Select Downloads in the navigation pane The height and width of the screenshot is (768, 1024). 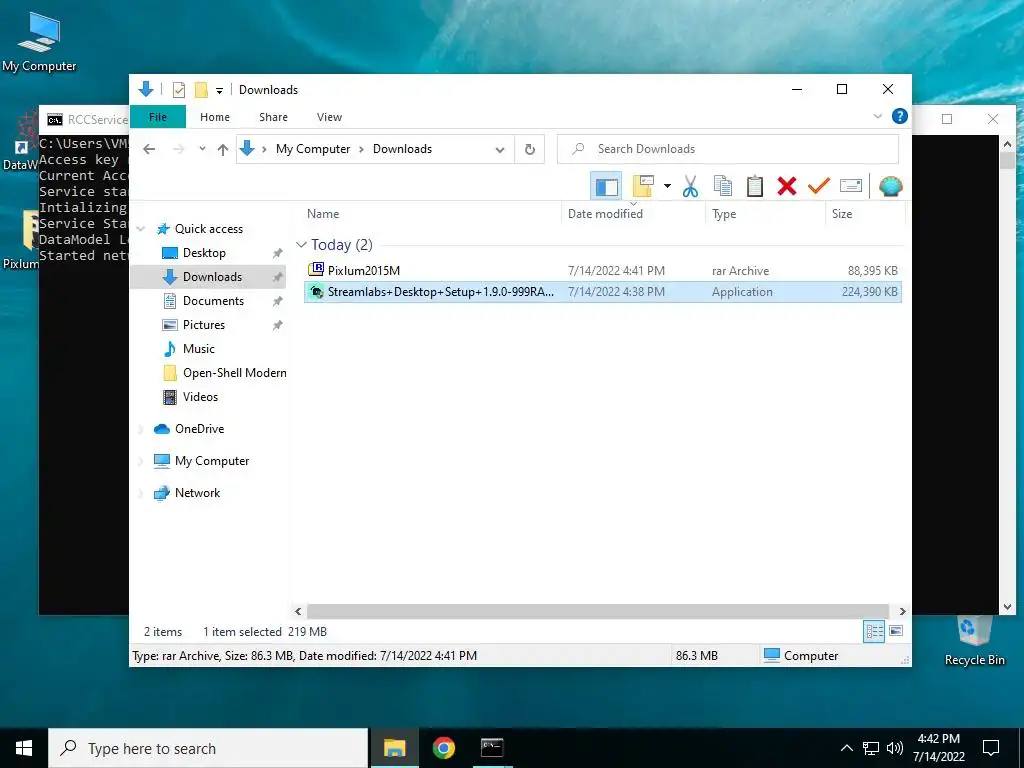click(209, 277)
